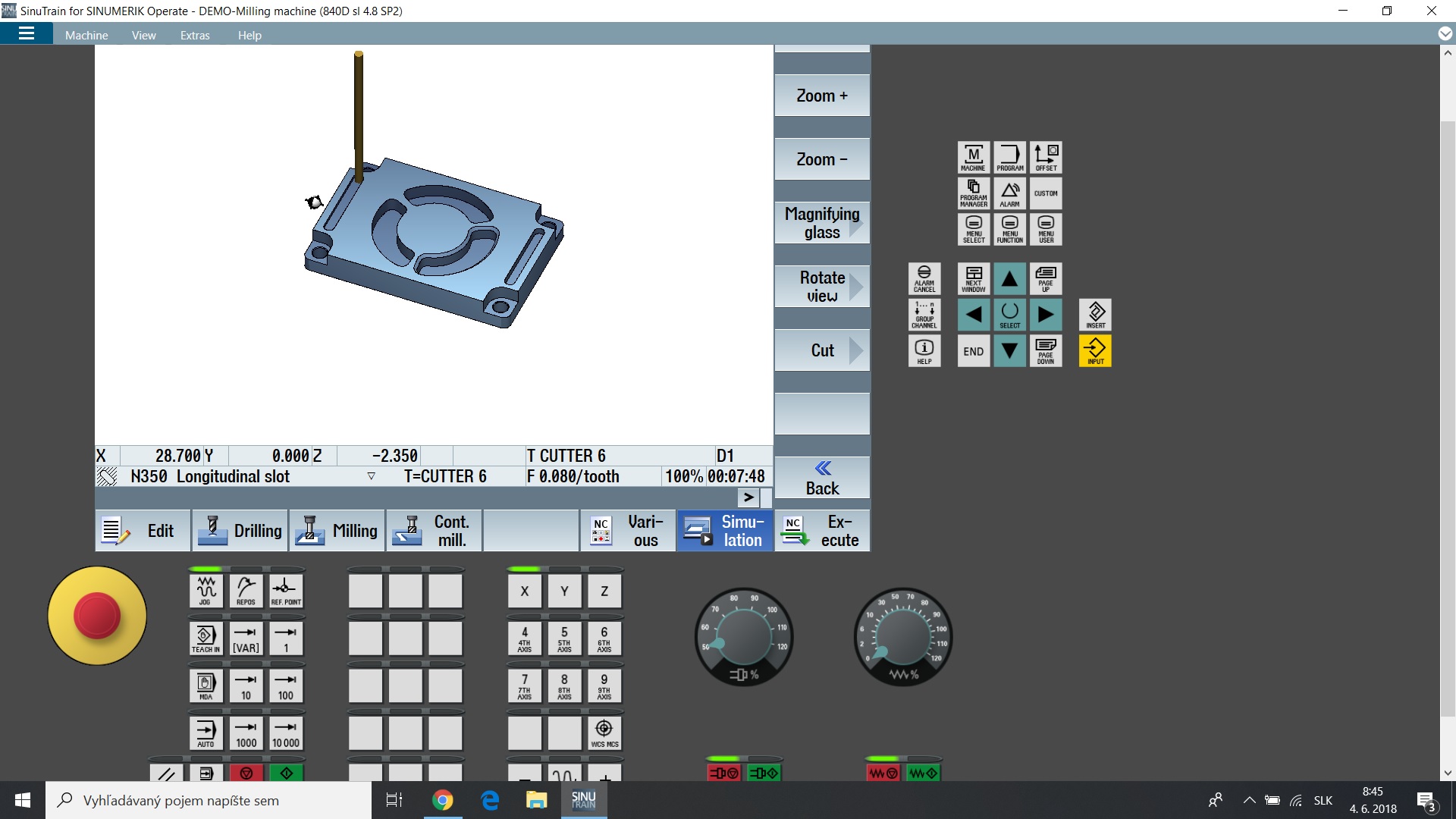The width and height of the screenshot is (1456, 819).
Task: Click spindle override rotary dial
Action: [x=743, y=637]
